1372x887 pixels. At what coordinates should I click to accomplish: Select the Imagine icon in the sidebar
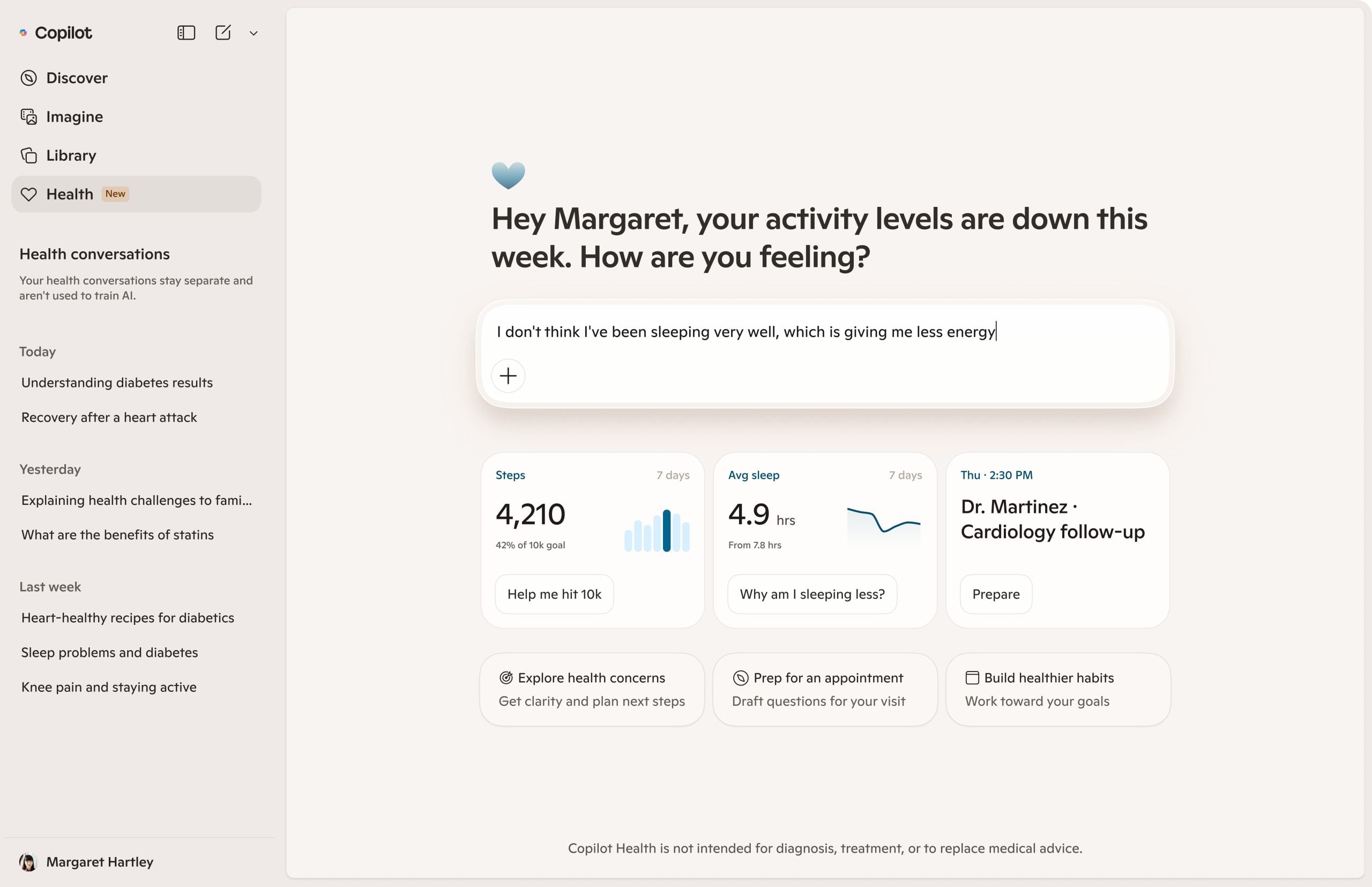[28, 116]
